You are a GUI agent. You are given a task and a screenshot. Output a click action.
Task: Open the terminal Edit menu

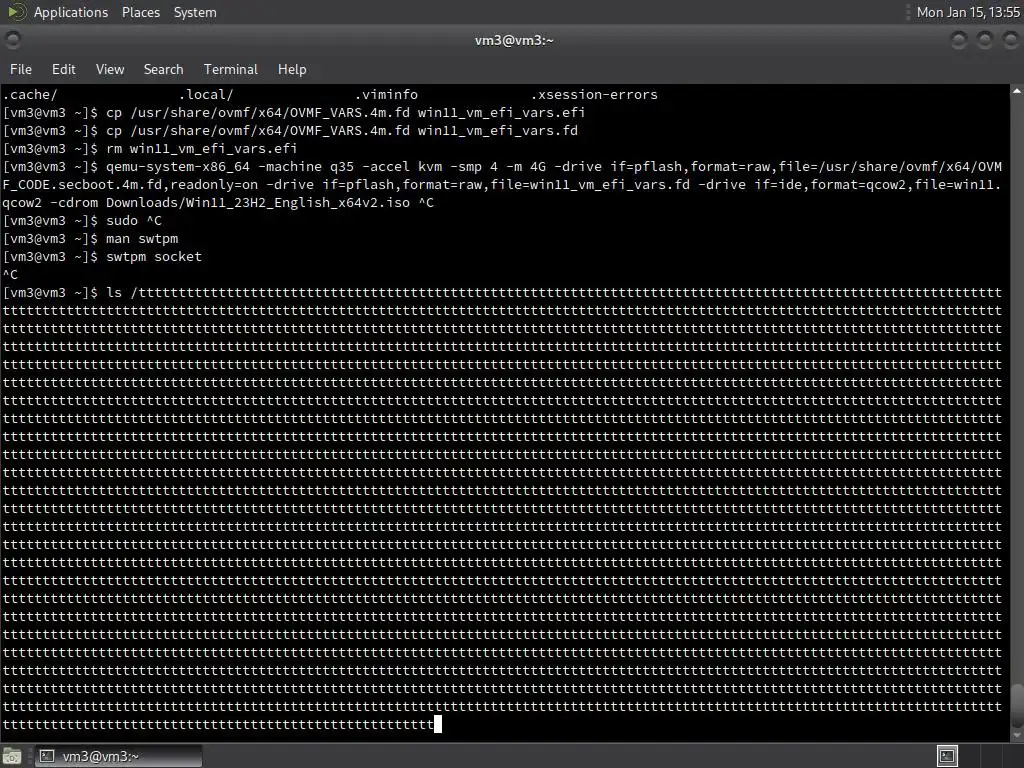coord(63,69)
